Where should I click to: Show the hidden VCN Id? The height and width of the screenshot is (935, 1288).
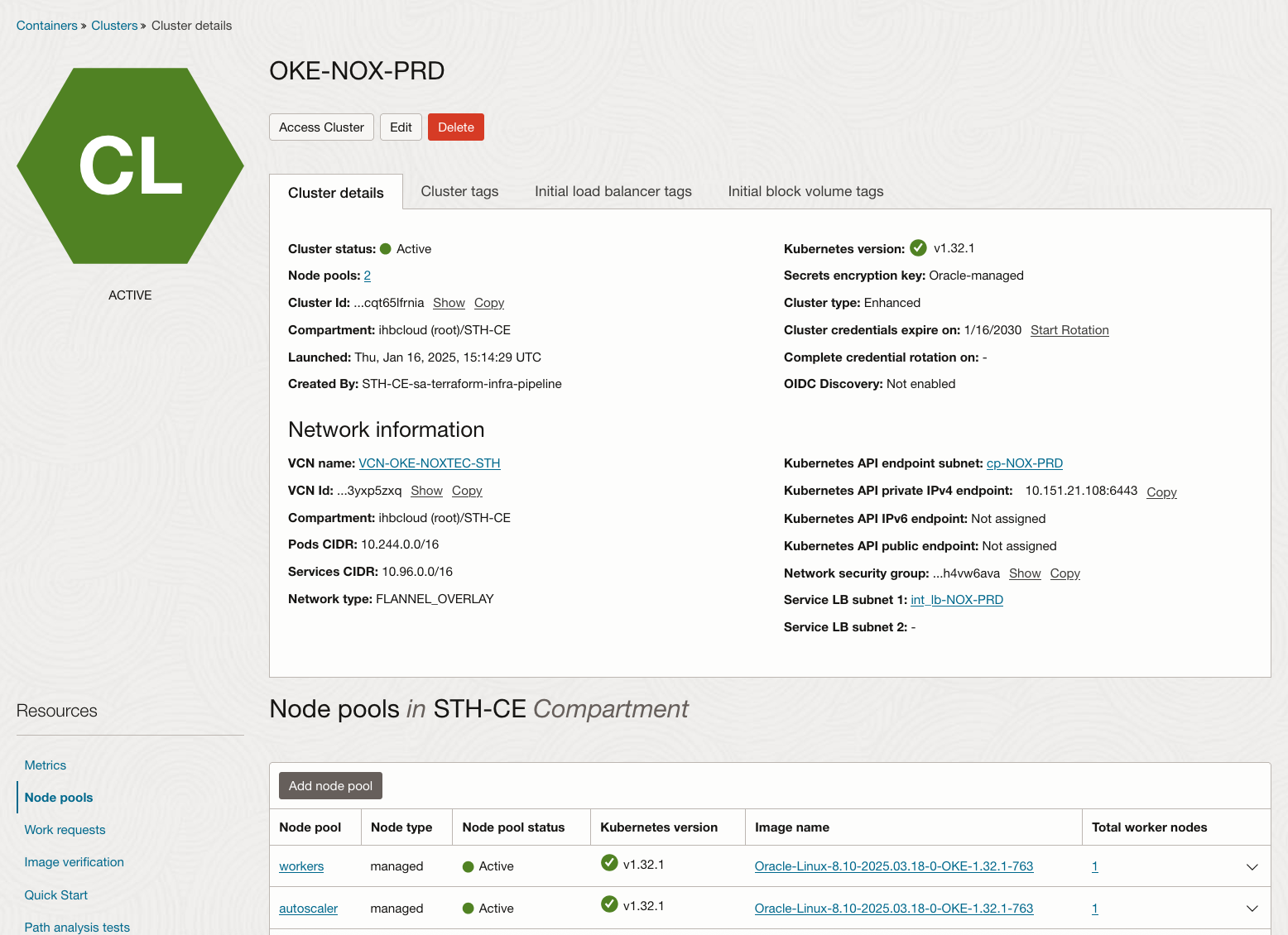426,491
